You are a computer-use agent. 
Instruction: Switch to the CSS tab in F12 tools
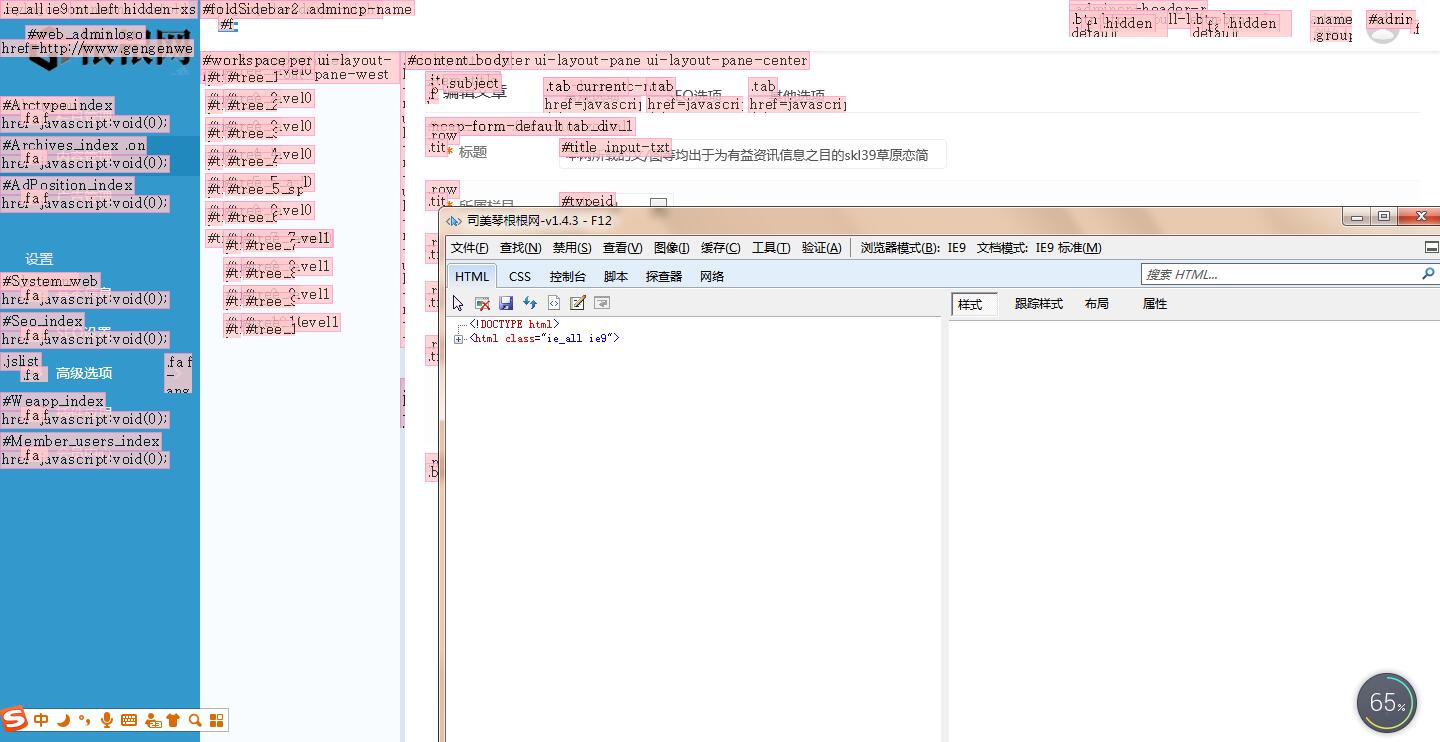point(520,277)
